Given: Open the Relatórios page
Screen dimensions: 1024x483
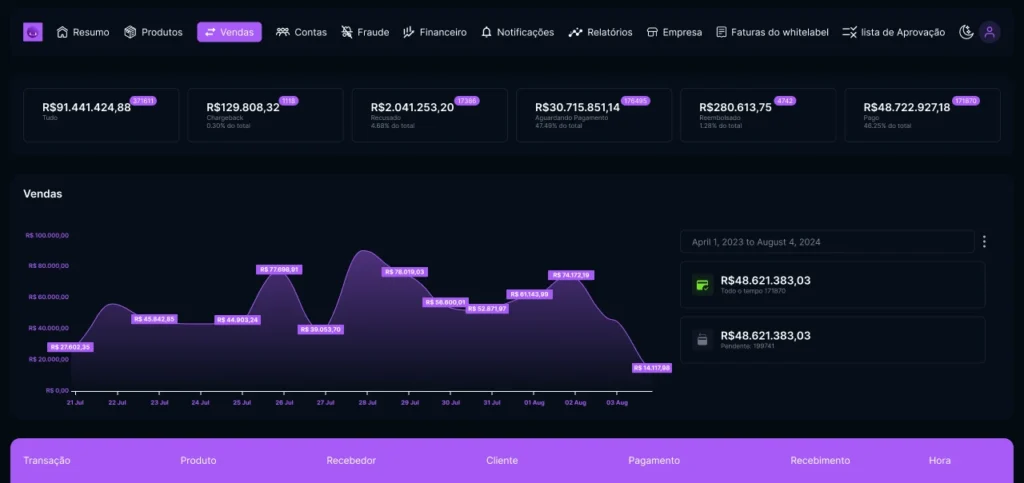Looking at the screenshot, I should coord(600,32).
